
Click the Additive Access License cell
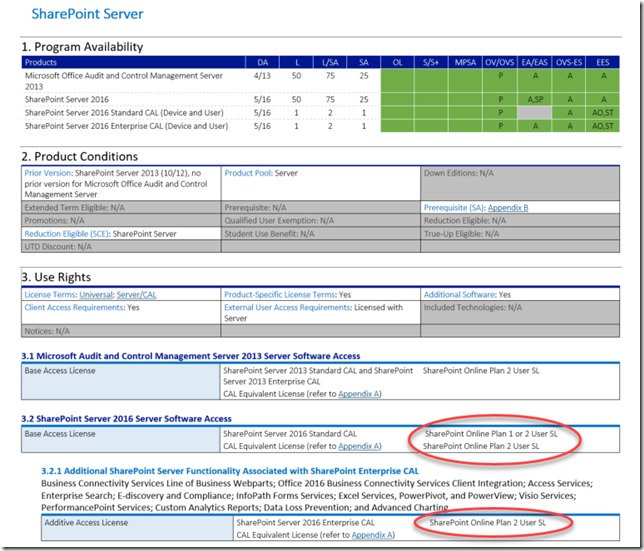pos(138,528)
